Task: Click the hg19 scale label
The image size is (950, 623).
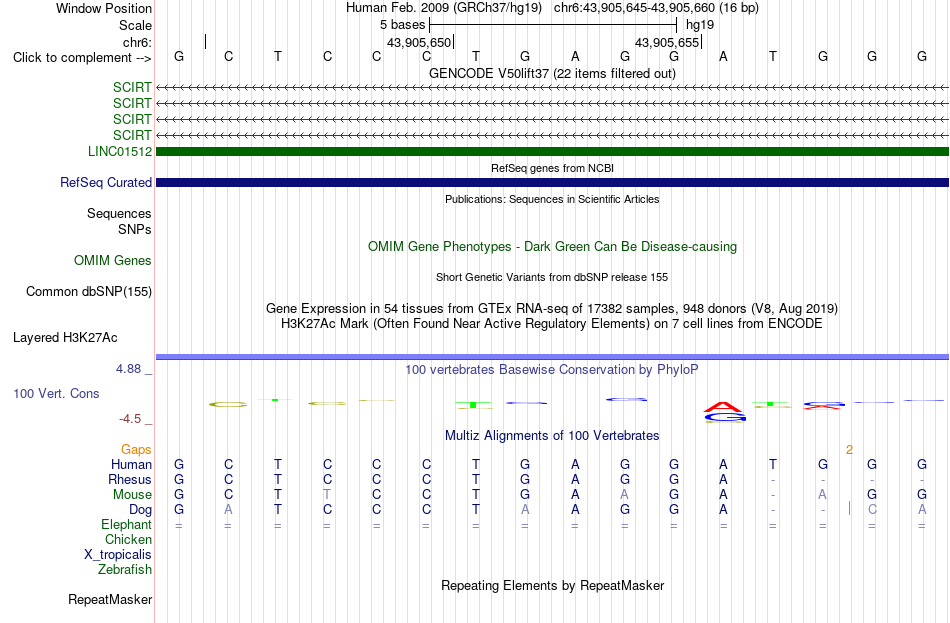Action: click(700, 25)
